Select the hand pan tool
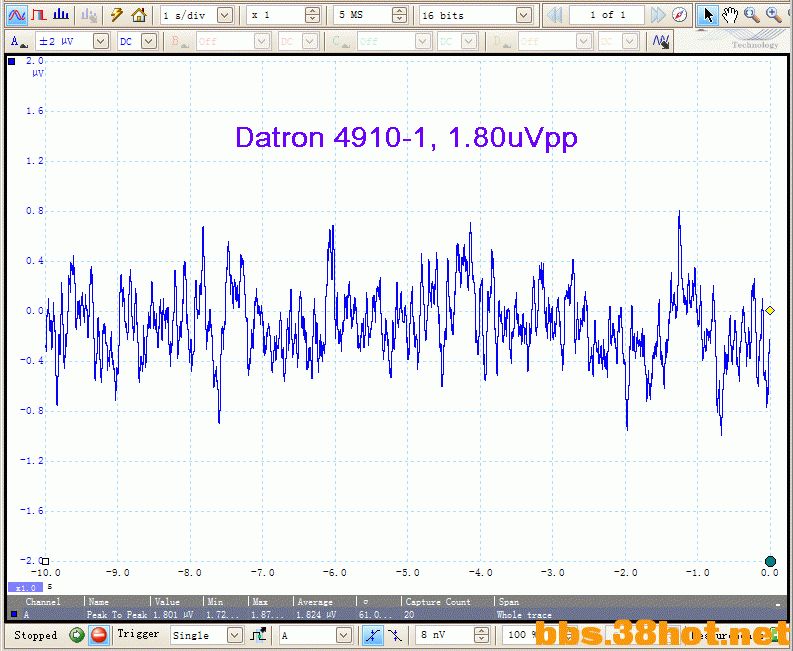The height and width of the screenshot is (651, 793). pos(730,16)
